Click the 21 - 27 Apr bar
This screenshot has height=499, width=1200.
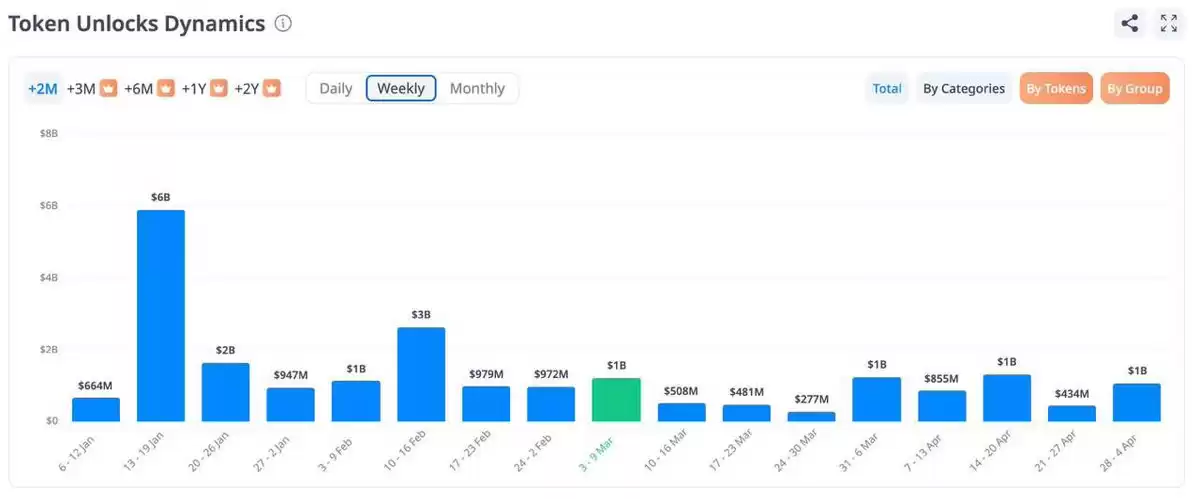point(1072,413)
